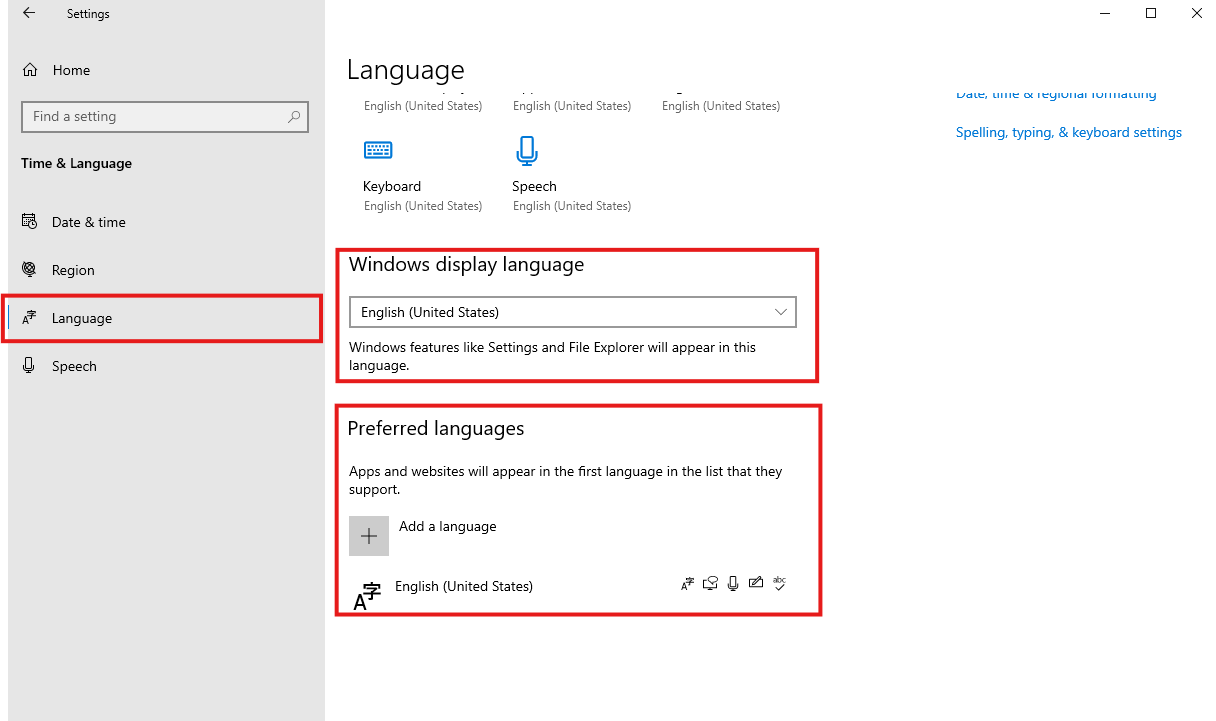Open the Date & time settings page
1216x721 pixels.
coord(88,222)
